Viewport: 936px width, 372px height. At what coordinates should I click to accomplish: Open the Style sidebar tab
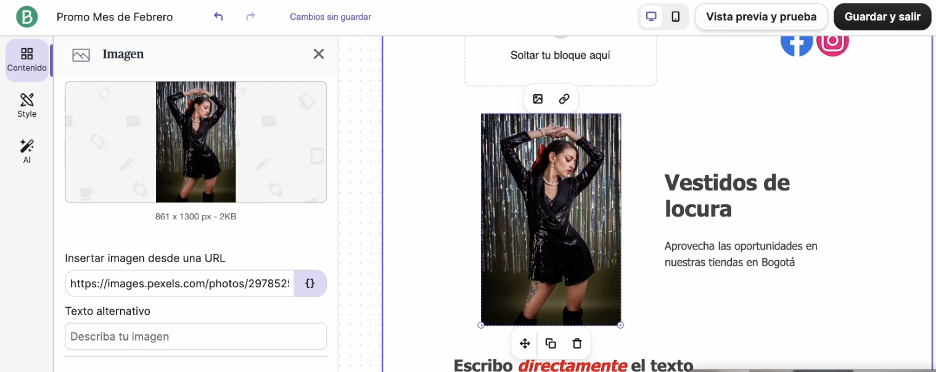(27, 105)
